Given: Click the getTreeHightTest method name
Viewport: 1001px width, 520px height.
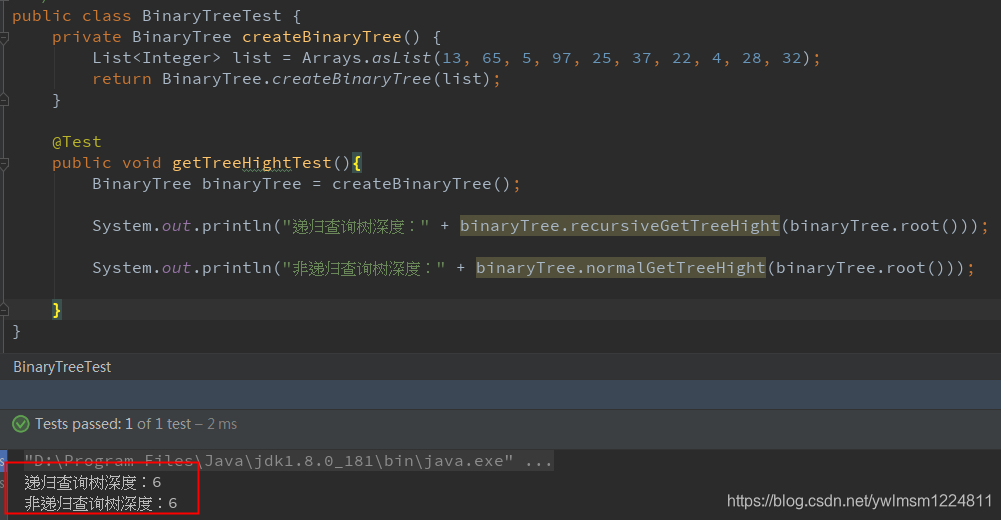Looking at the screenshot, I should click(x=252, y=163).
